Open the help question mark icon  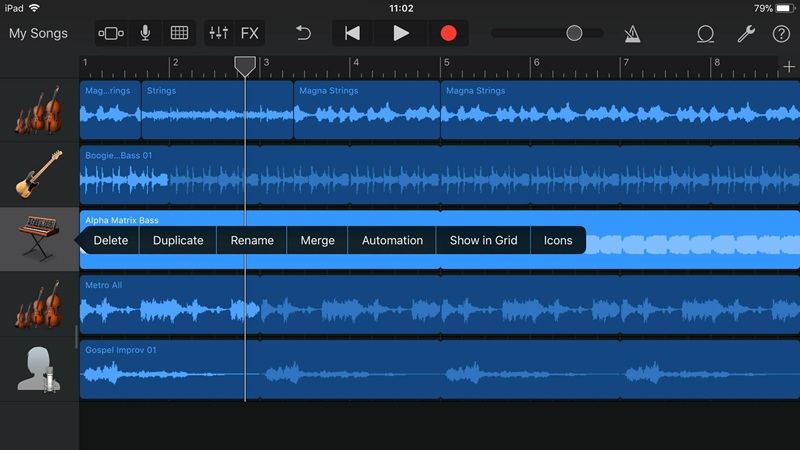pos(781,33)
